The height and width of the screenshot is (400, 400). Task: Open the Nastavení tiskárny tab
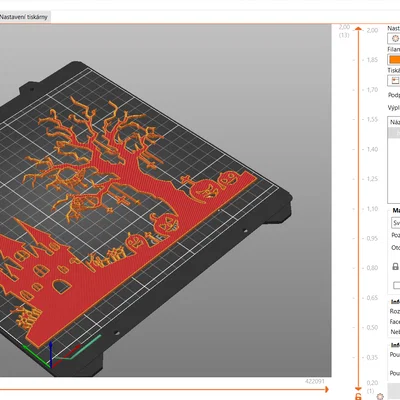click(24, 17)
